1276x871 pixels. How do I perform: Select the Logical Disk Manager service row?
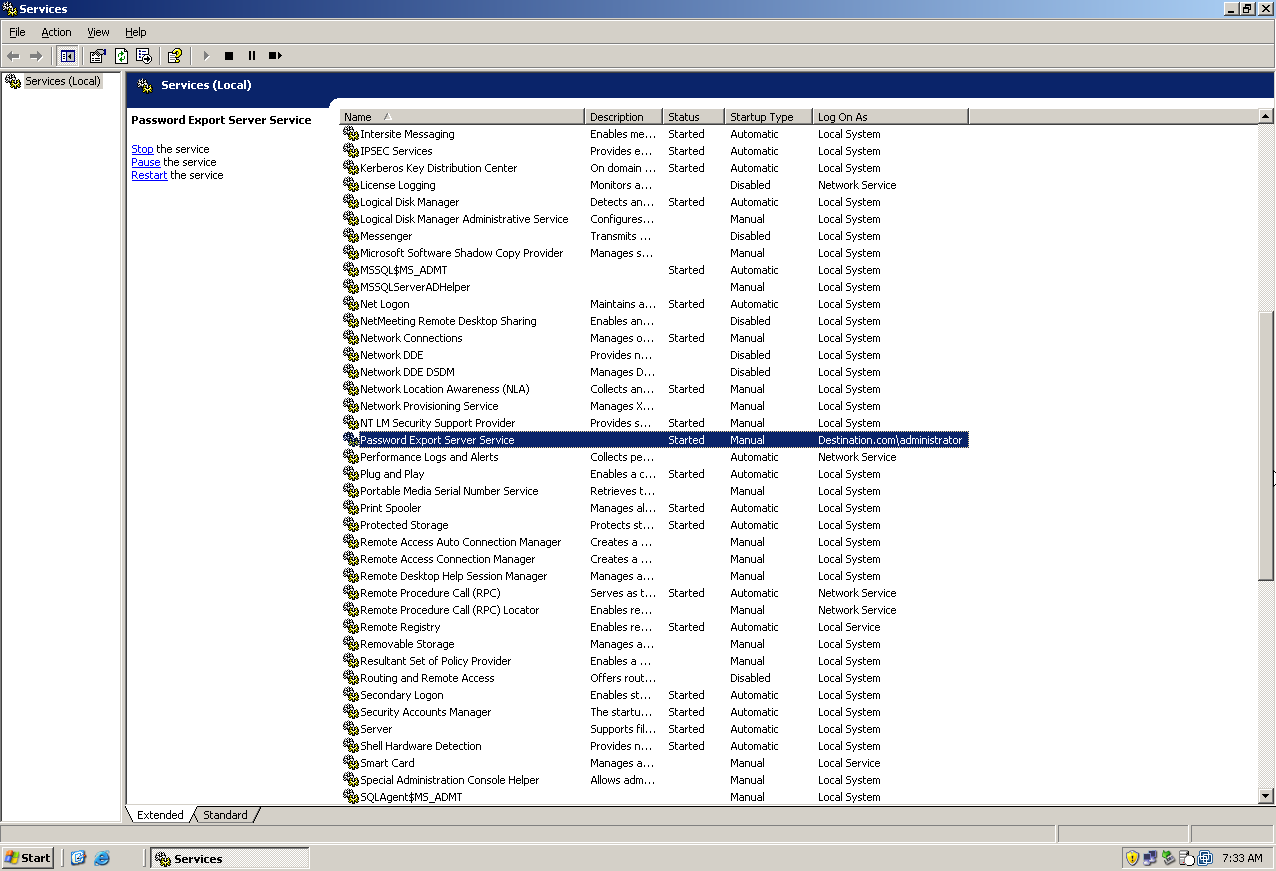click(654, 202)
